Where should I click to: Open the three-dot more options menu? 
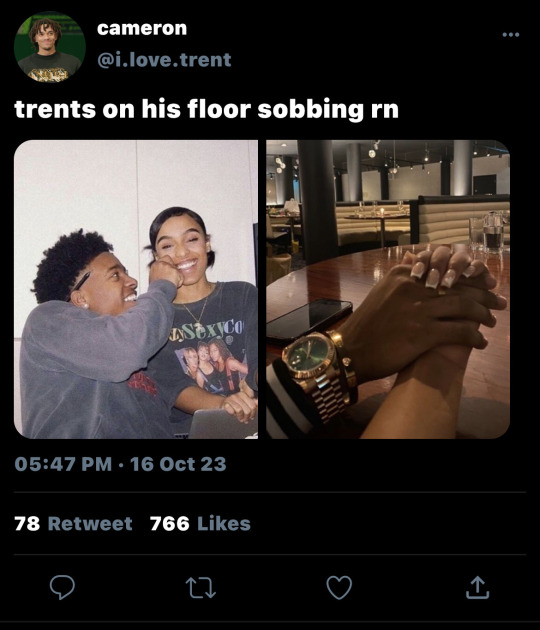(x=511, y=35)
